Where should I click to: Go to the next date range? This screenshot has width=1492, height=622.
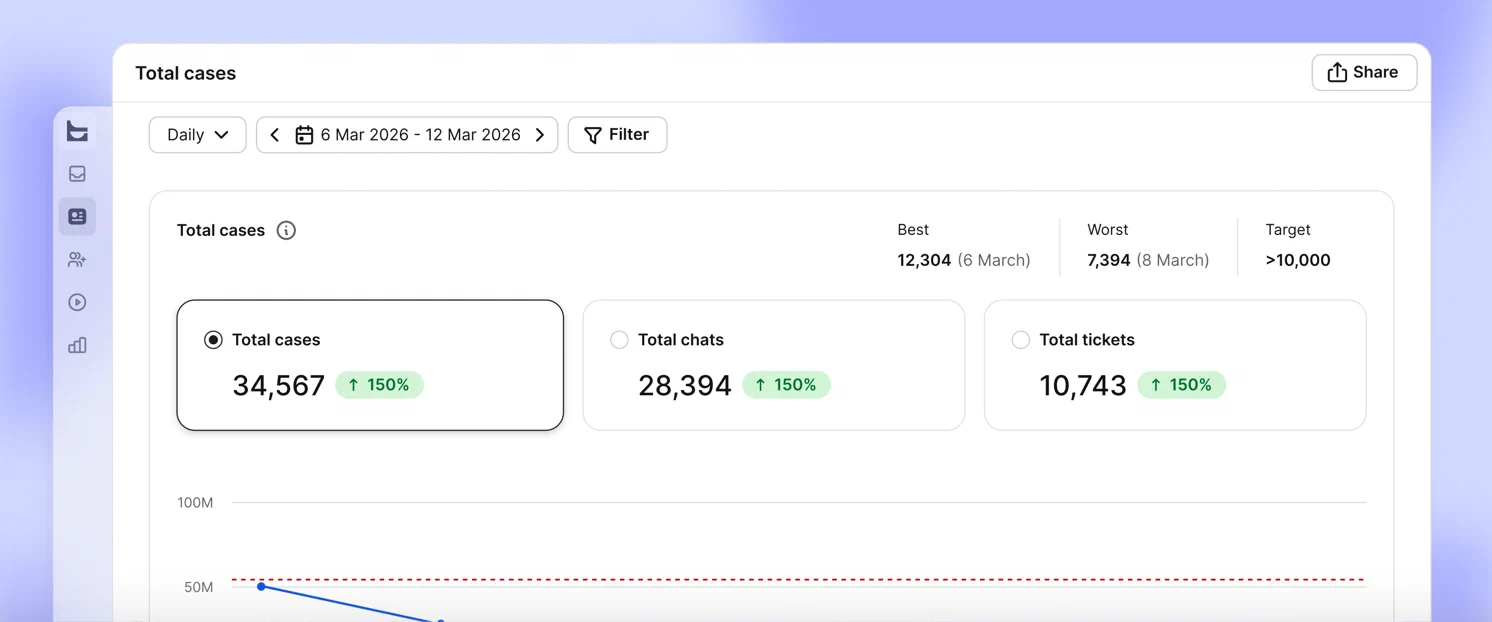click(540, 135)
